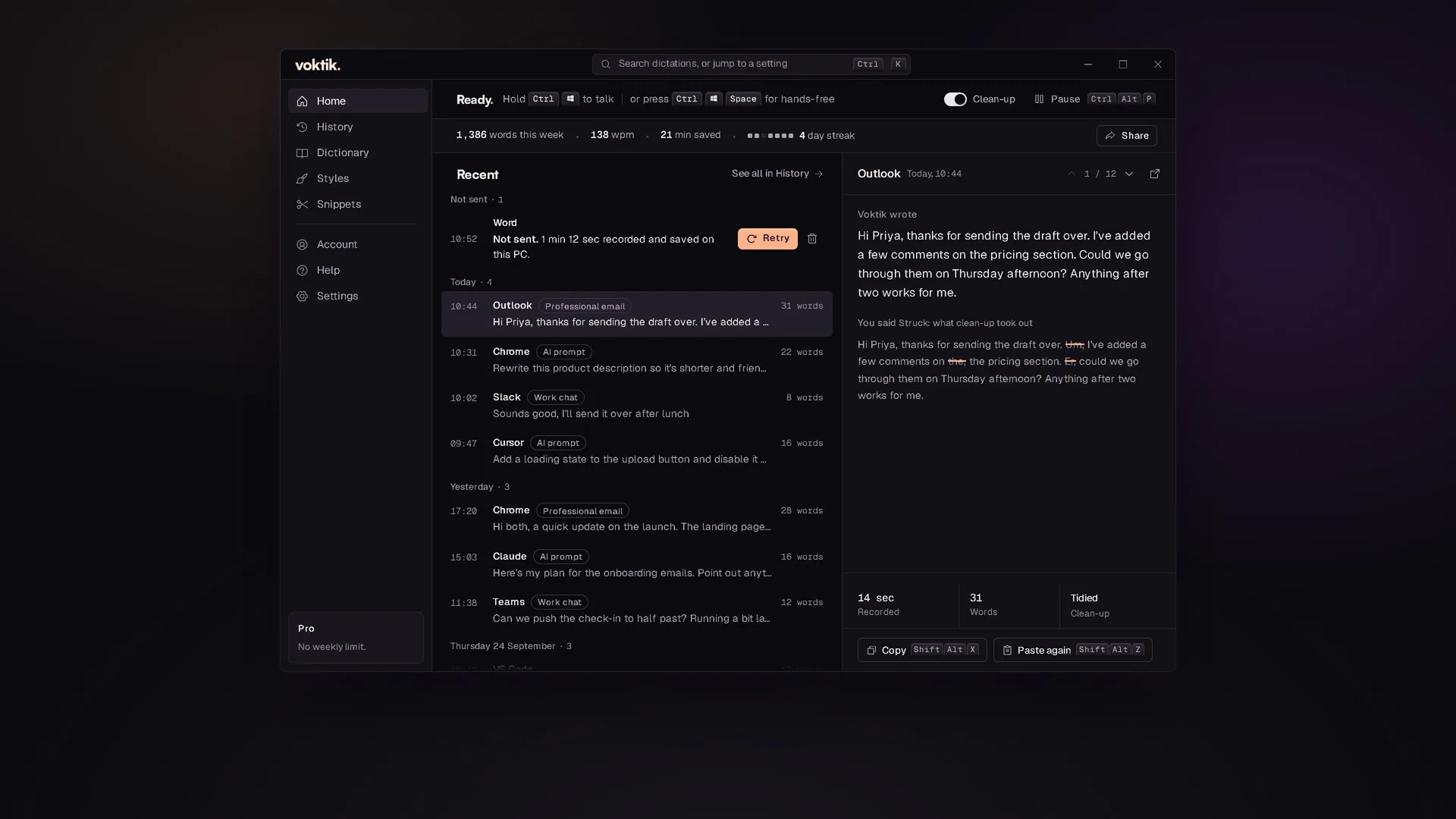Select the 10:02 Slack dictation entry

click(x=636, y=406)
